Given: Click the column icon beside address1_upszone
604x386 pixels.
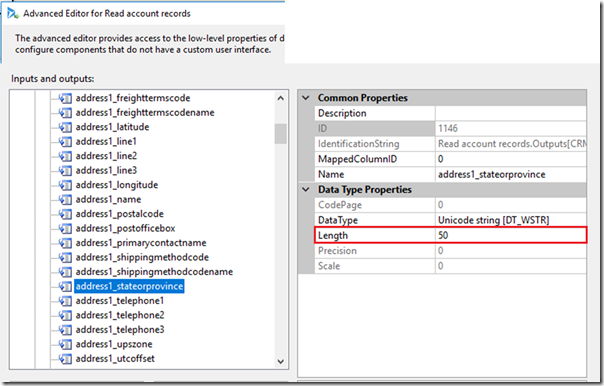Looking at the screenshot, I should (65, 344).
